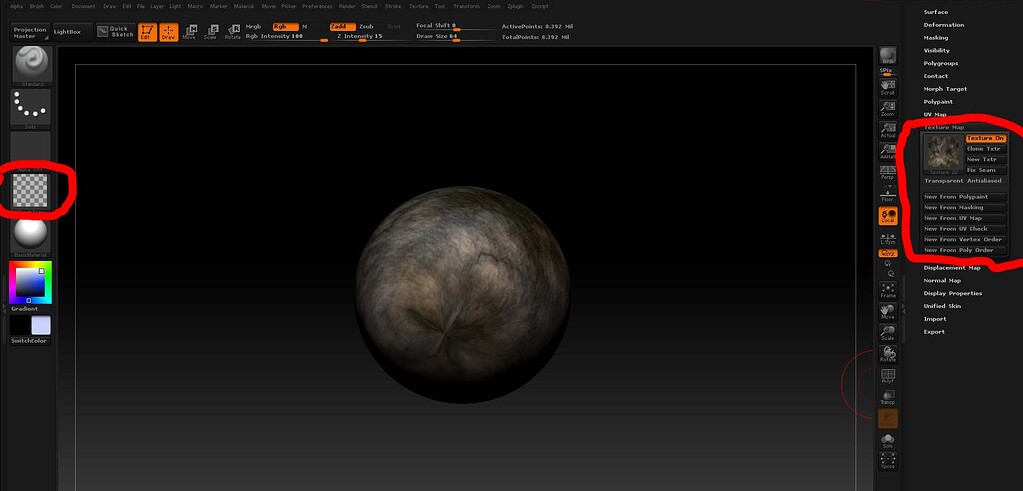Expand the Displacement Map section
This screenshot has height=491, width=1023.
pyautogui.click(x=951, y=268)
